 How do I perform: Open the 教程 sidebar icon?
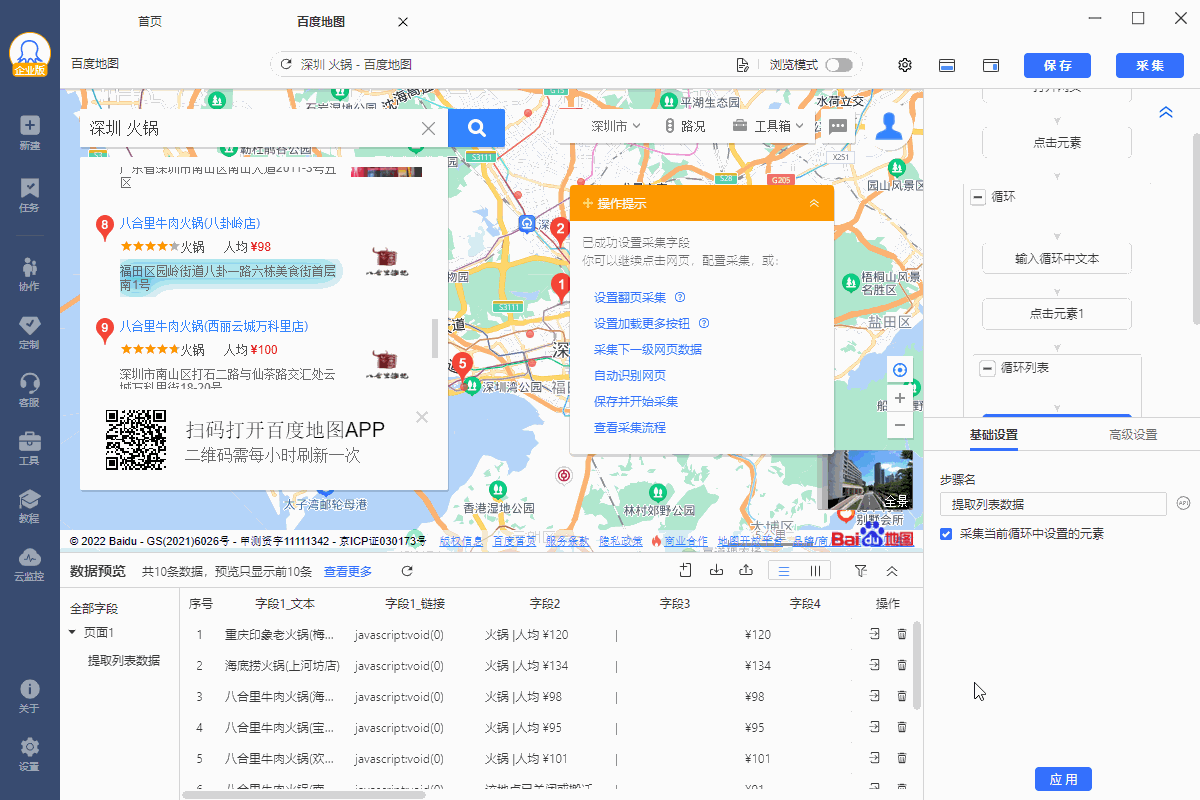pyautogui.click(x=29, y=506)
